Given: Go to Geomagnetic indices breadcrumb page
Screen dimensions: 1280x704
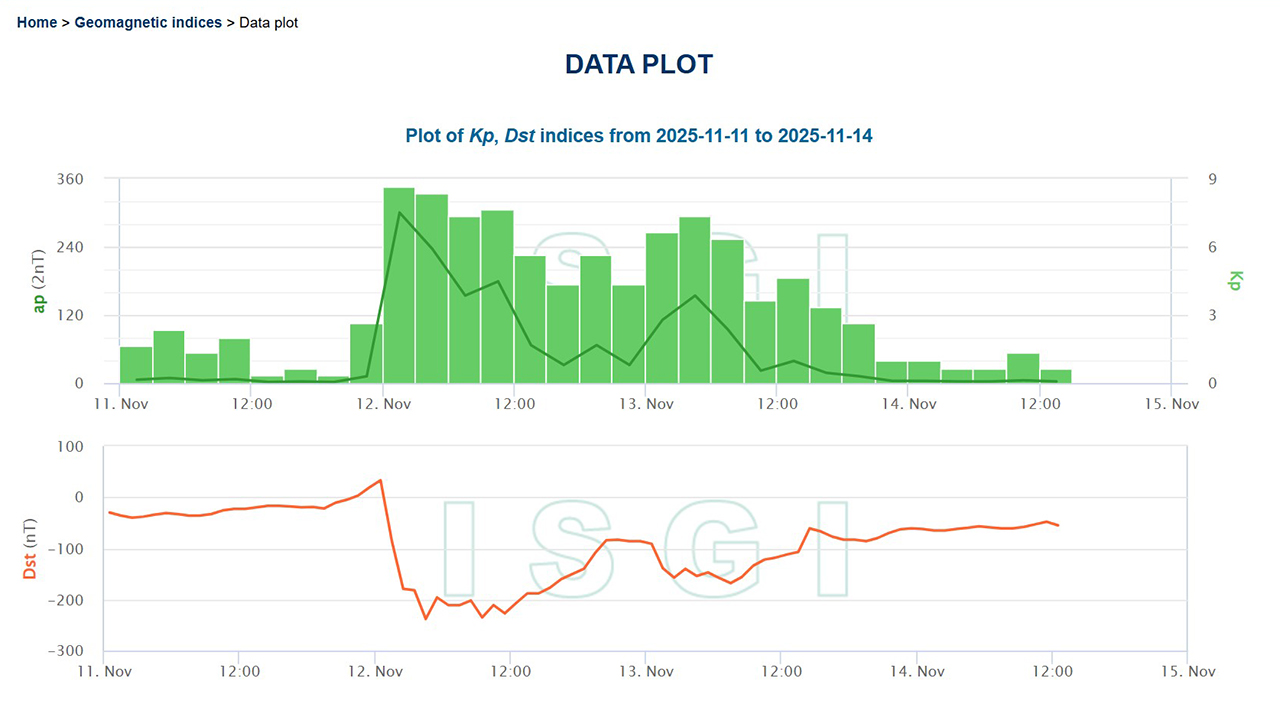Looking at the screenshot, I should click(x=148, y=22).
